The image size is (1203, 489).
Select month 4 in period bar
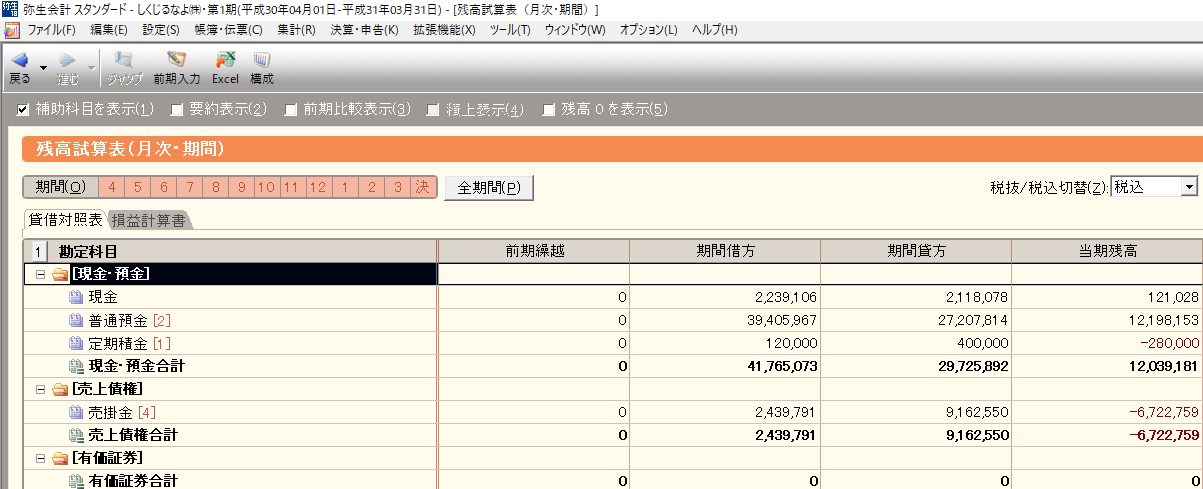tap(112, 187)
